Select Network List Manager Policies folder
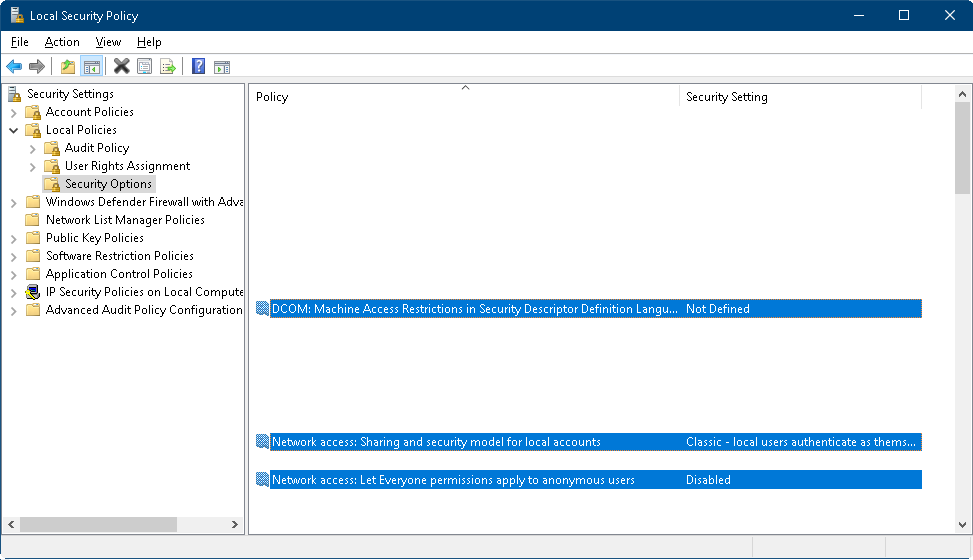The image size is (973, 560). pos(125,220)
